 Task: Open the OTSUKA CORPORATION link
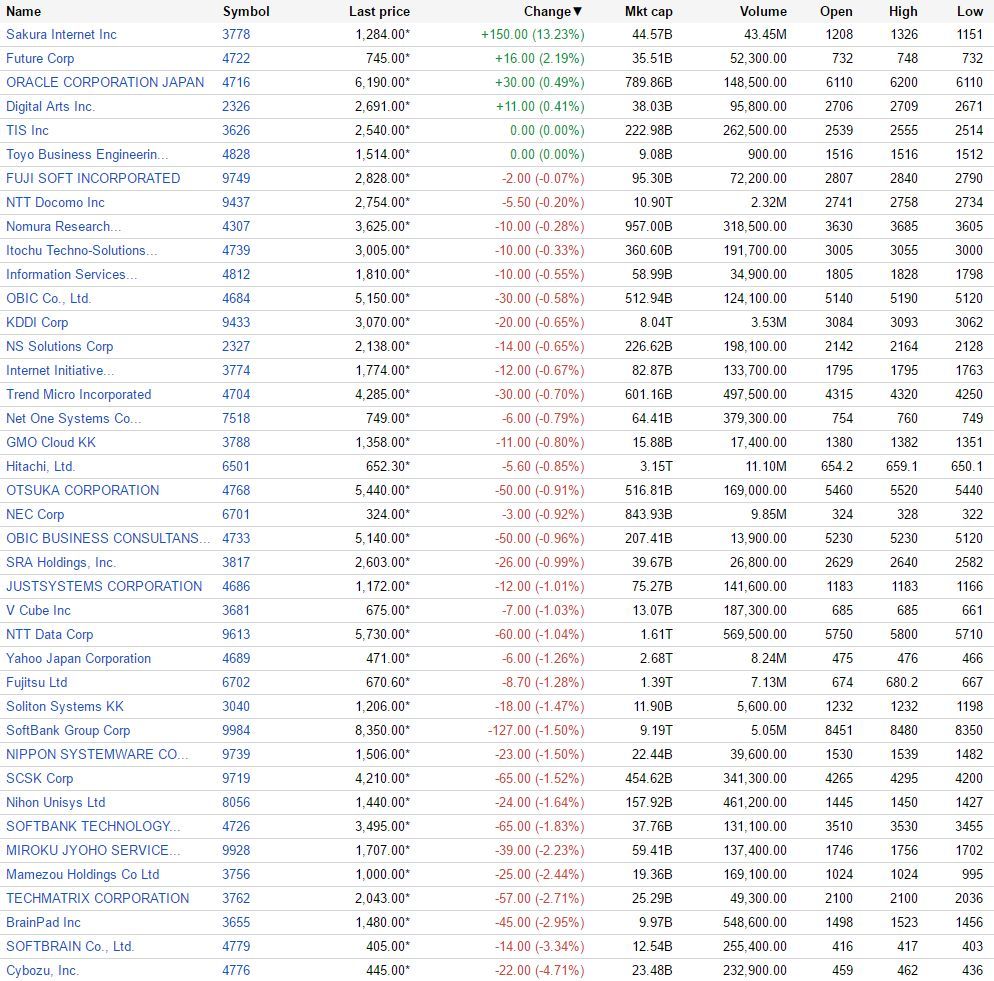82,490
